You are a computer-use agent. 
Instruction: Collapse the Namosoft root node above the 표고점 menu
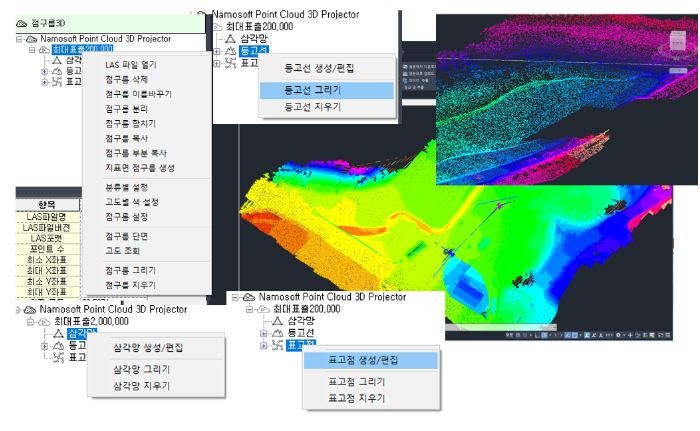[235, 297]
